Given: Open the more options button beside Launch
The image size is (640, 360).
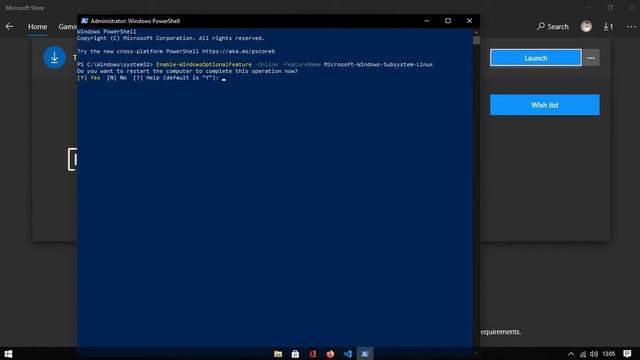Looking at the screenshot, I should pos(591,58).
